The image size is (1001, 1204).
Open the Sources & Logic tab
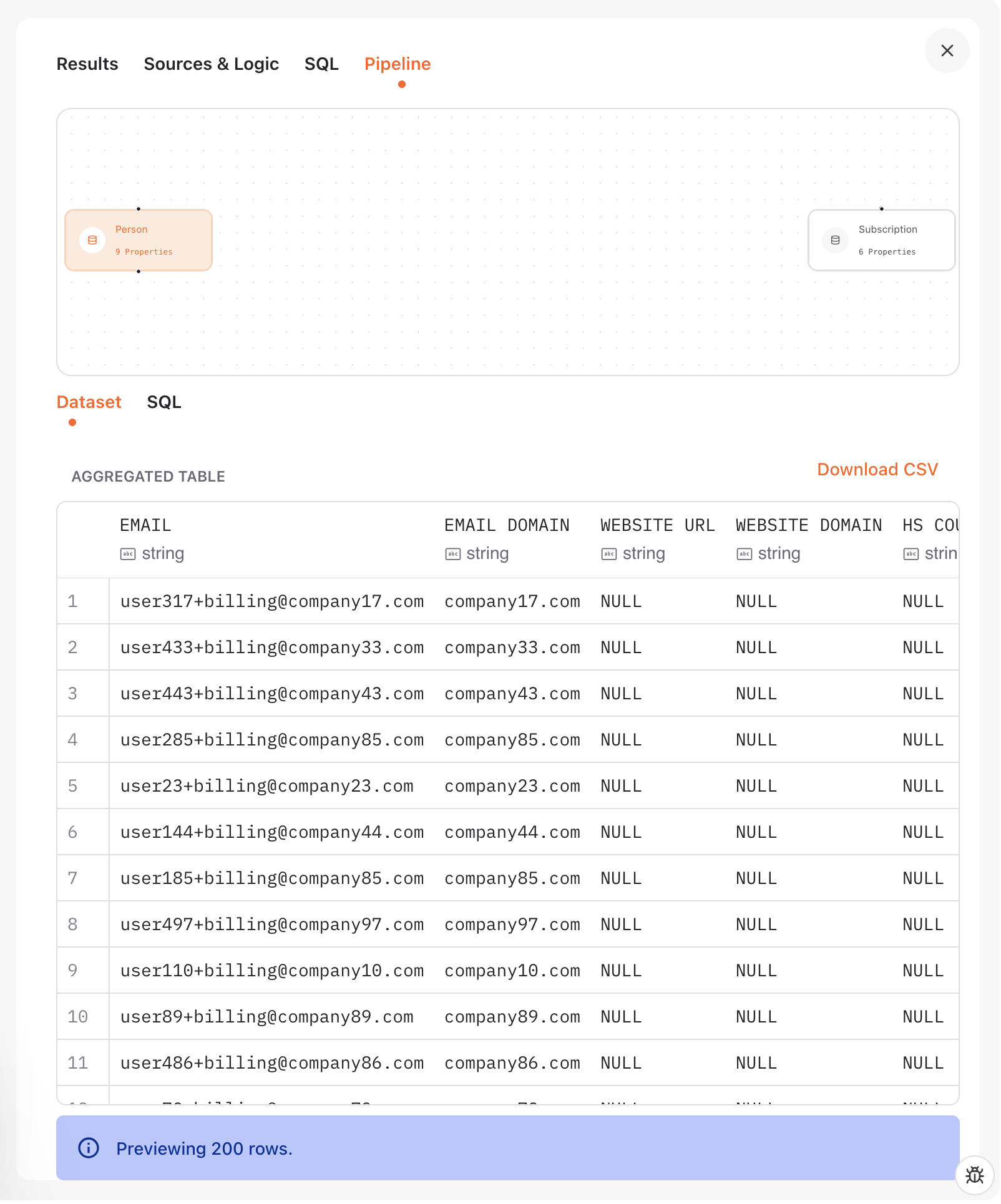coord(211,64)
